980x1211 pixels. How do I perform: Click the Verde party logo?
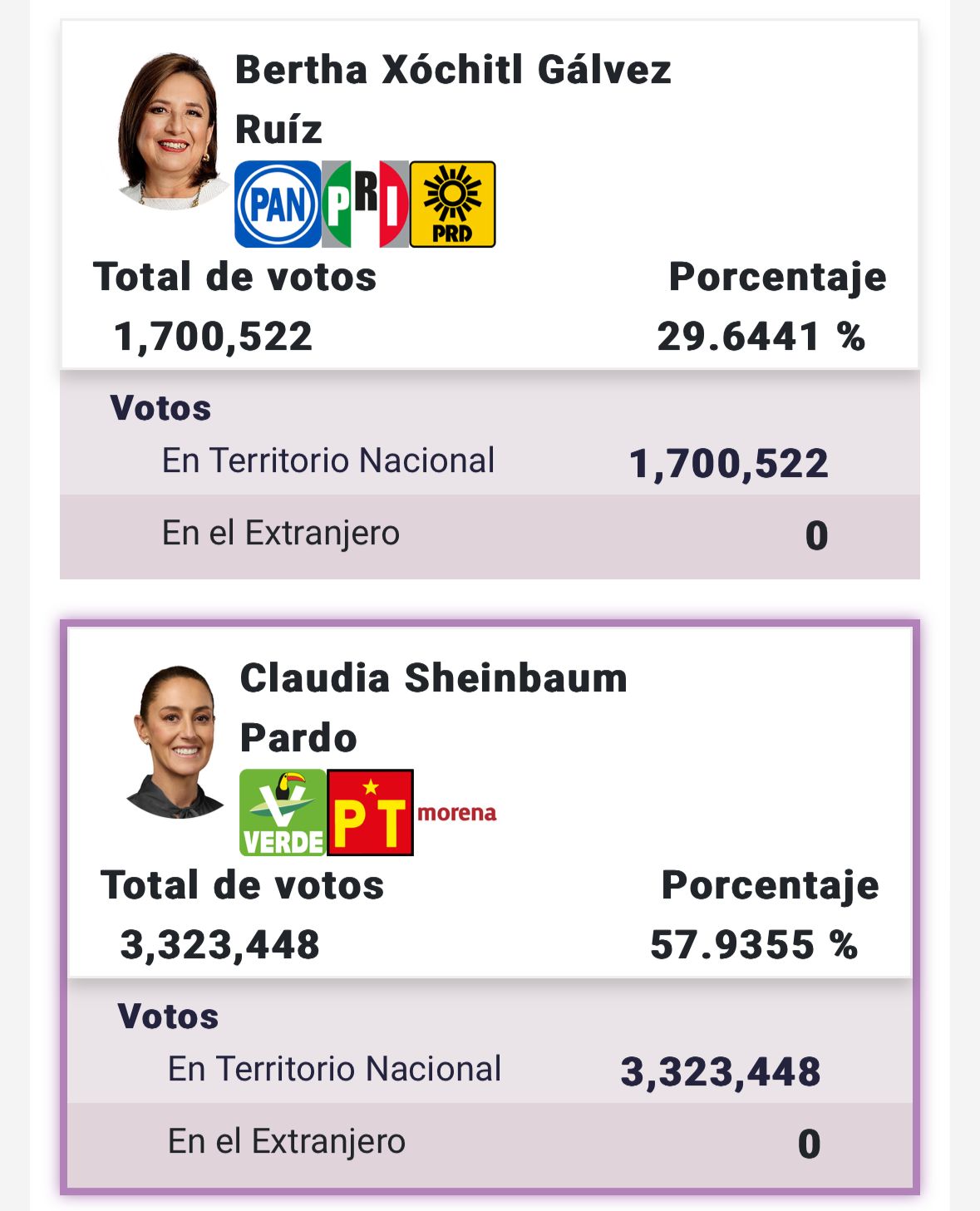283,813
